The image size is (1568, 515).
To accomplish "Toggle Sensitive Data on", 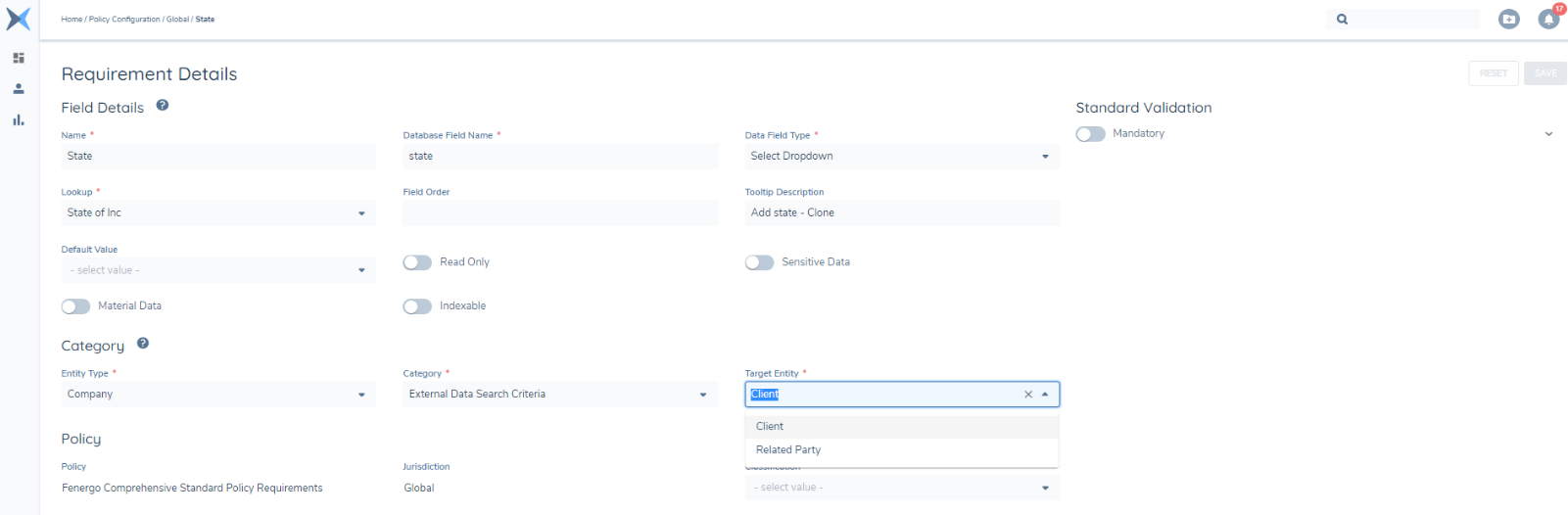I will tap(759, 262).
